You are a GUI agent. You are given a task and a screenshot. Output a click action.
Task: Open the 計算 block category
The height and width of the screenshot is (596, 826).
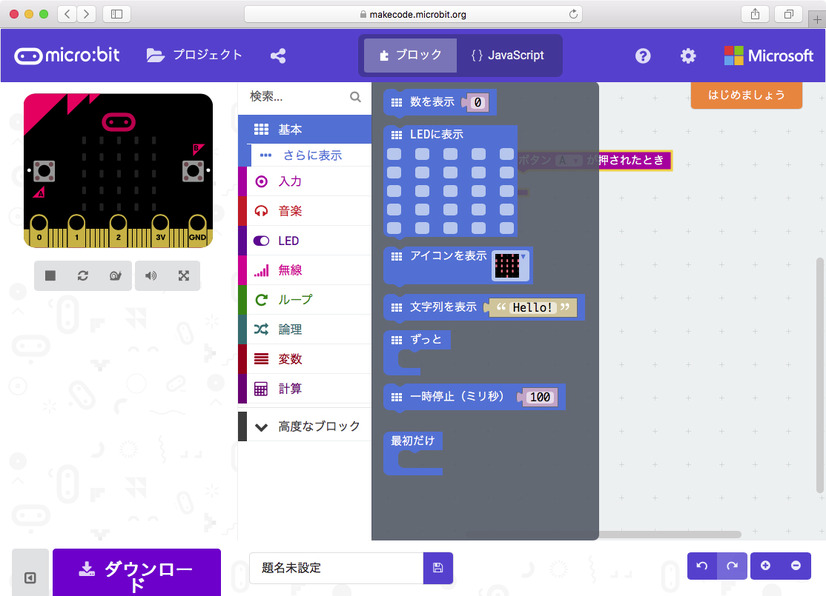305,389
